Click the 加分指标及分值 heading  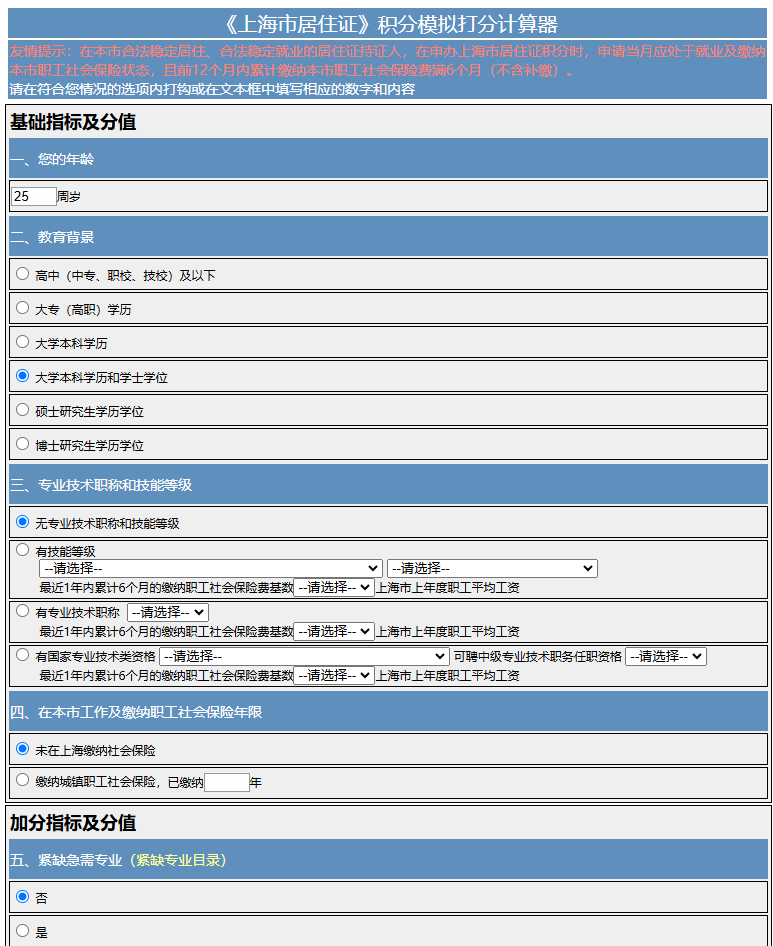[x=73, y=823]
